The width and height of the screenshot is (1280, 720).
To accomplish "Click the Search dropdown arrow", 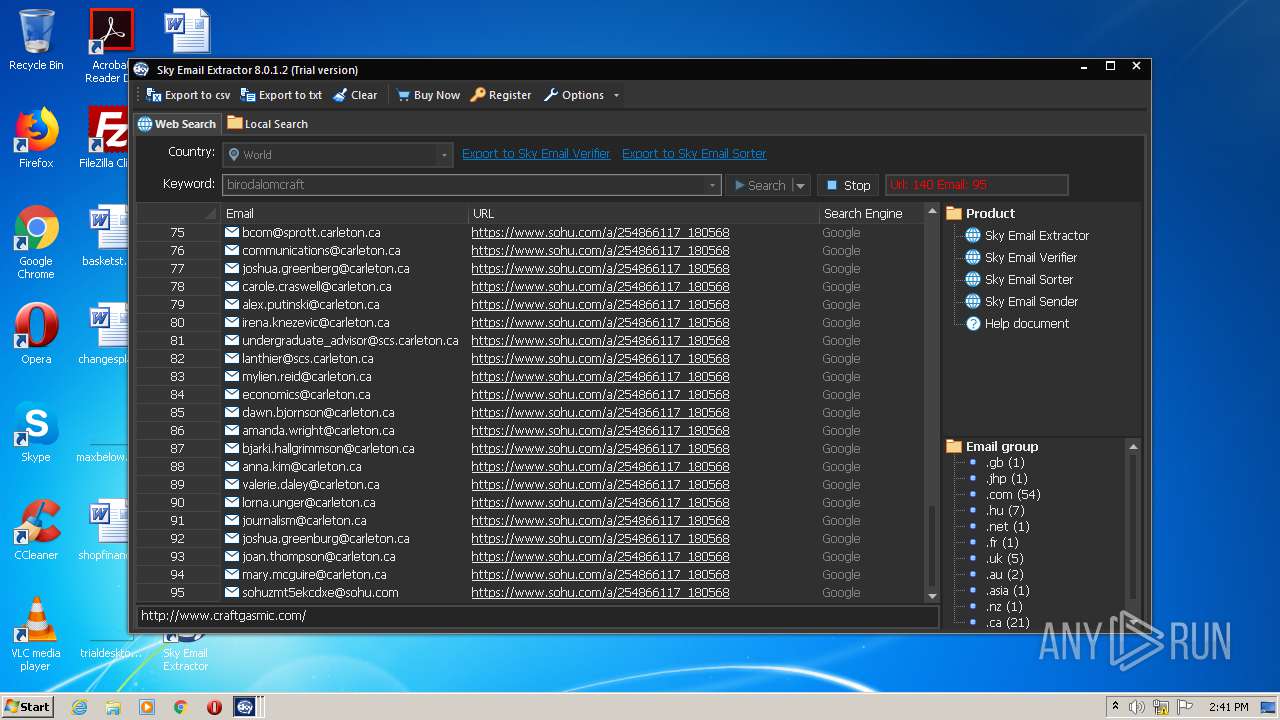I will pyautogui.click(x=800, y=185).
